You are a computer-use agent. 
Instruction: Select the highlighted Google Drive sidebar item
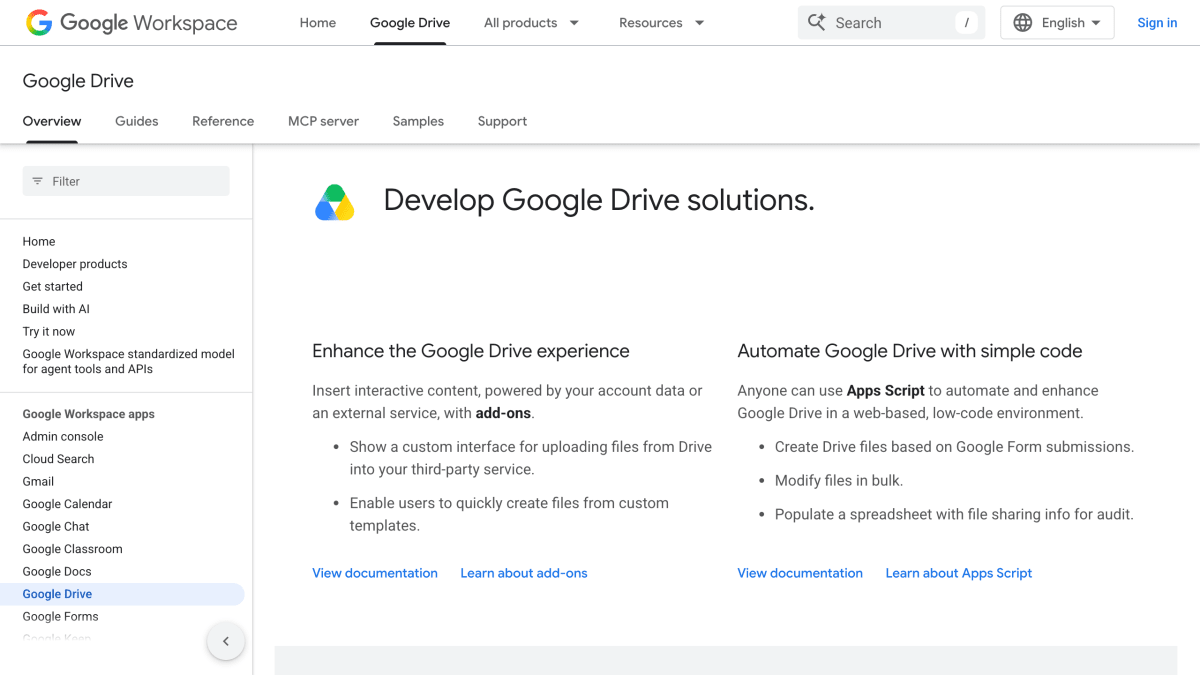tap(122, 594)
